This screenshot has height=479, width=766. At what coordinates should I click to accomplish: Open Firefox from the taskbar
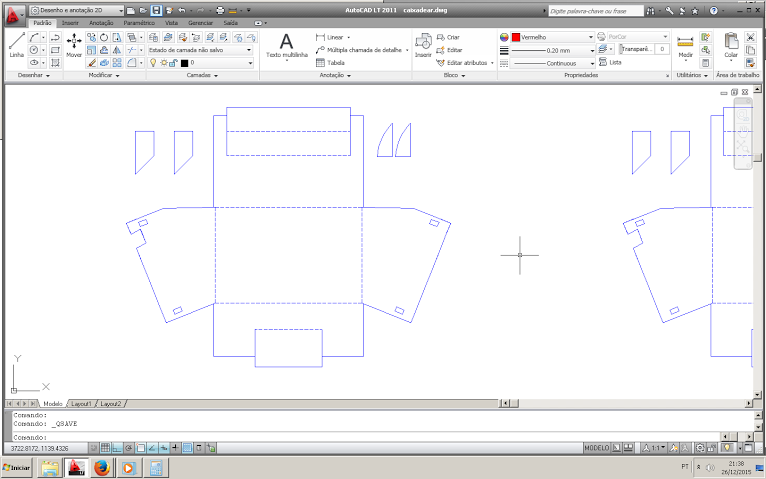click(102, 468)
